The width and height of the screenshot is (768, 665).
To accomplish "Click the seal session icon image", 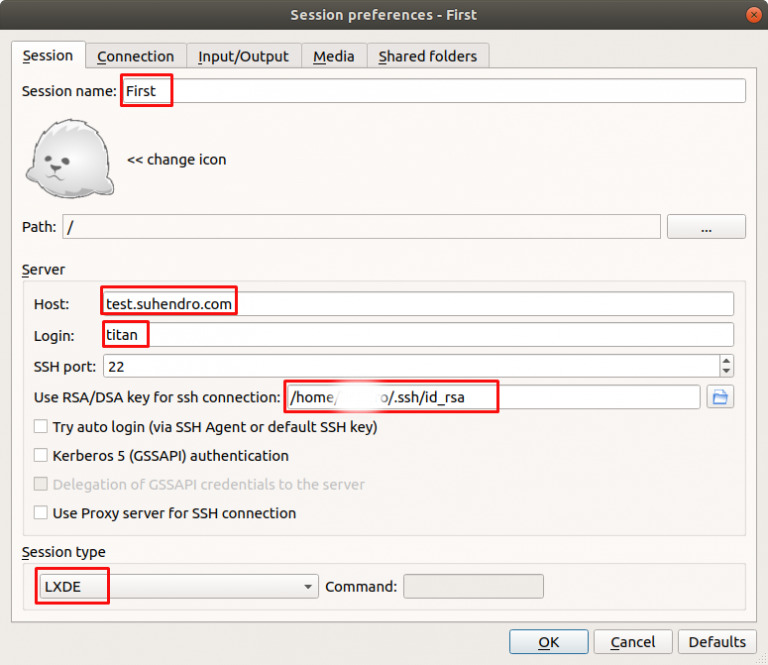I will coord(68,160).
